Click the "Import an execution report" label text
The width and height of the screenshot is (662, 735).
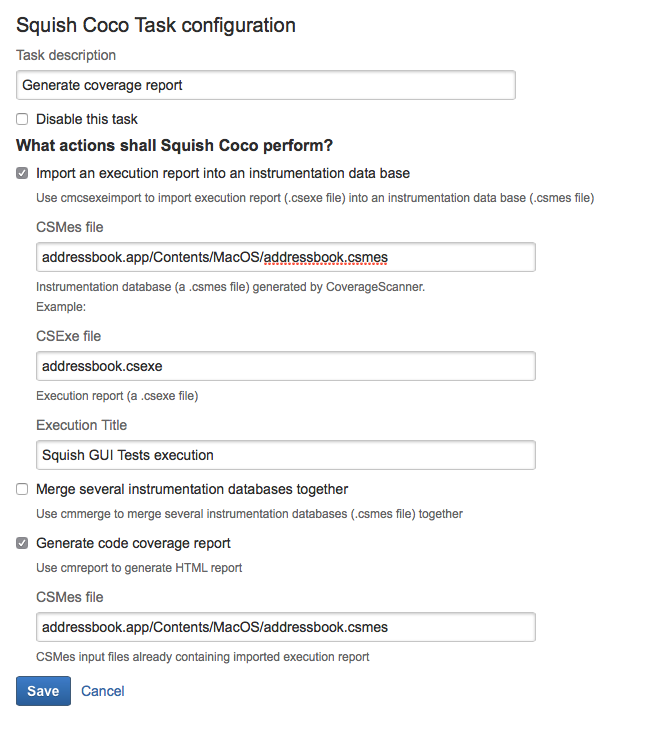pos(223,173)
